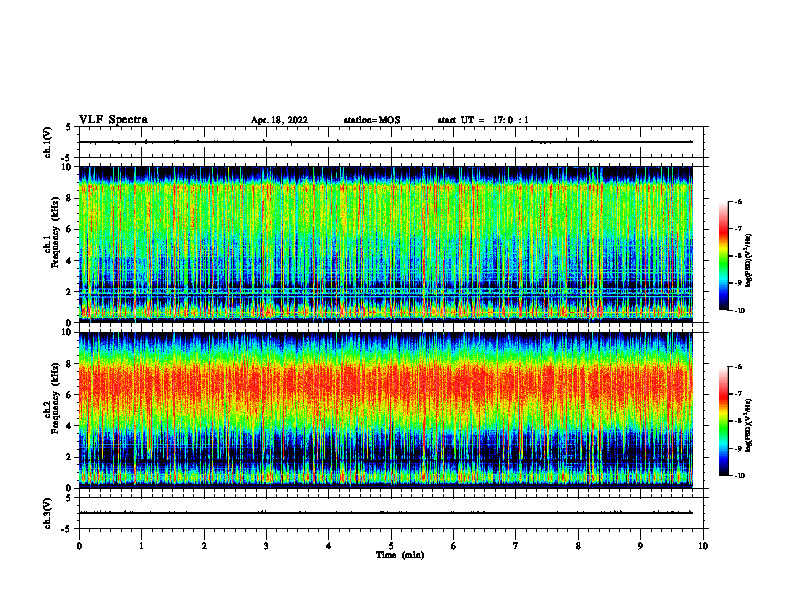
Task: Click the ch.1 colorbar log(PSD) units label
Action: (749, 261)
